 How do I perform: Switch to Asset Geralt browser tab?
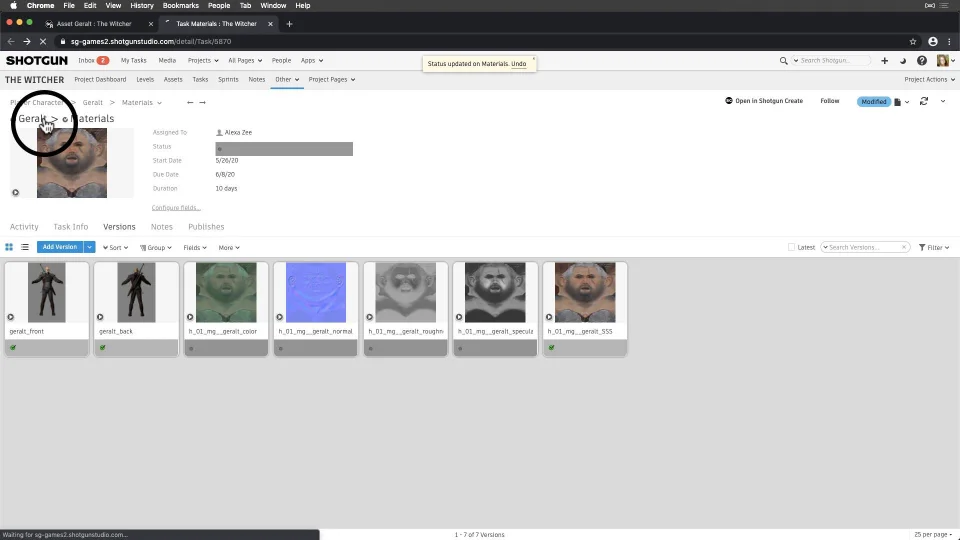coord(94,24)
